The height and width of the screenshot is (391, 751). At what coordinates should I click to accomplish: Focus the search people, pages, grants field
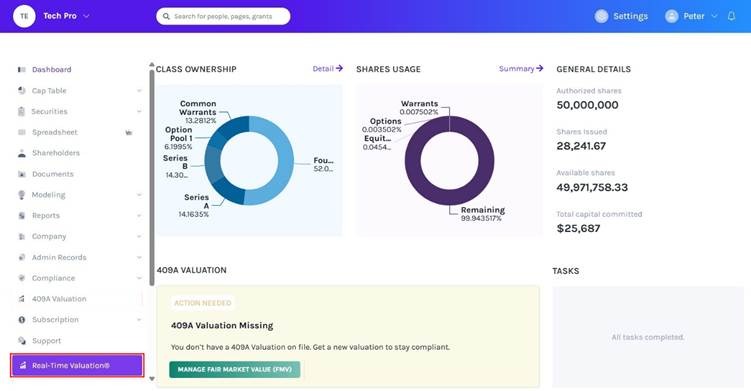click(x=223, y=16)
